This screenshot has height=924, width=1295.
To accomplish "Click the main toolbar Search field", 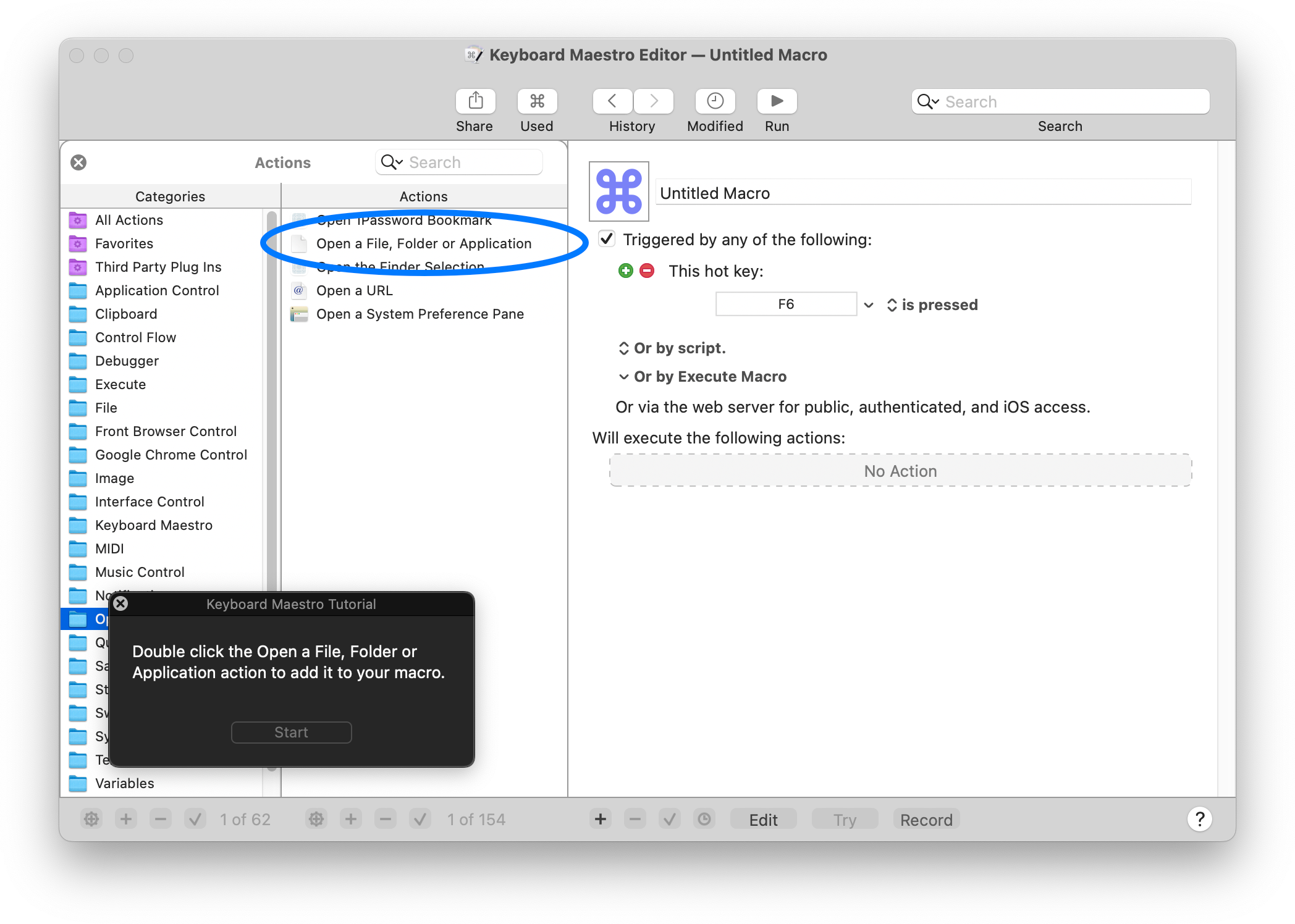I will pos(1060,101).
